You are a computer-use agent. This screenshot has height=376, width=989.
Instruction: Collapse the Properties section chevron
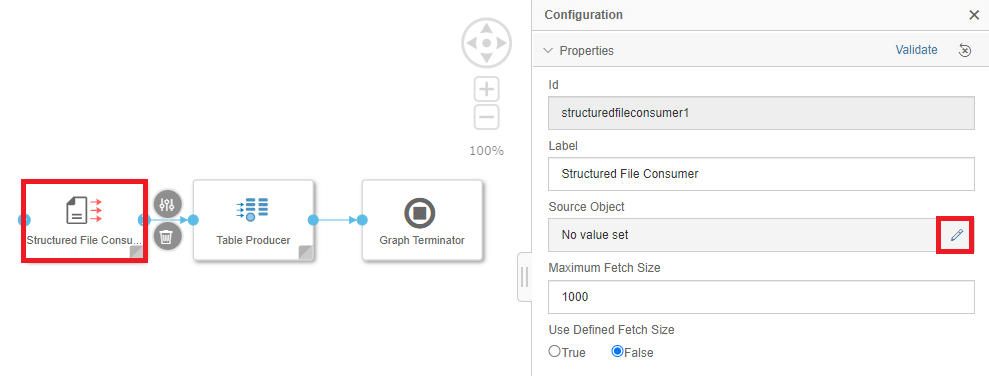tap(548, 50)
